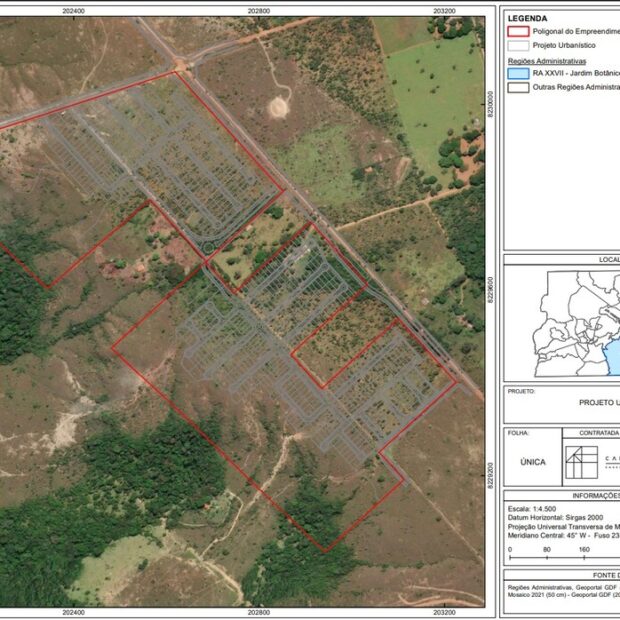Click the Escala 1:4.500 text

531,508
